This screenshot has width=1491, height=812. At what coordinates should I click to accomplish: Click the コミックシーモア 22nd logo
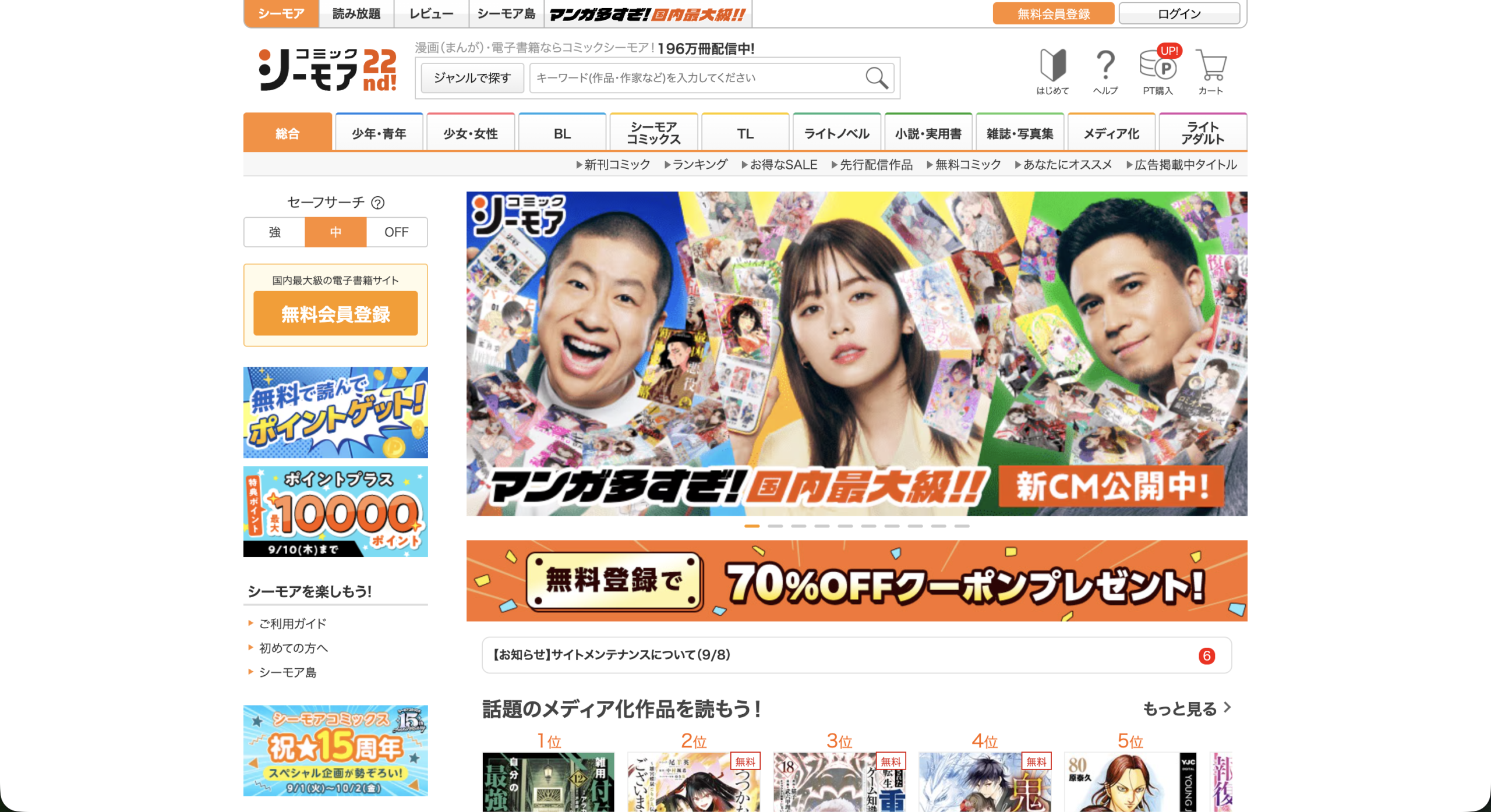coord(328,70)
